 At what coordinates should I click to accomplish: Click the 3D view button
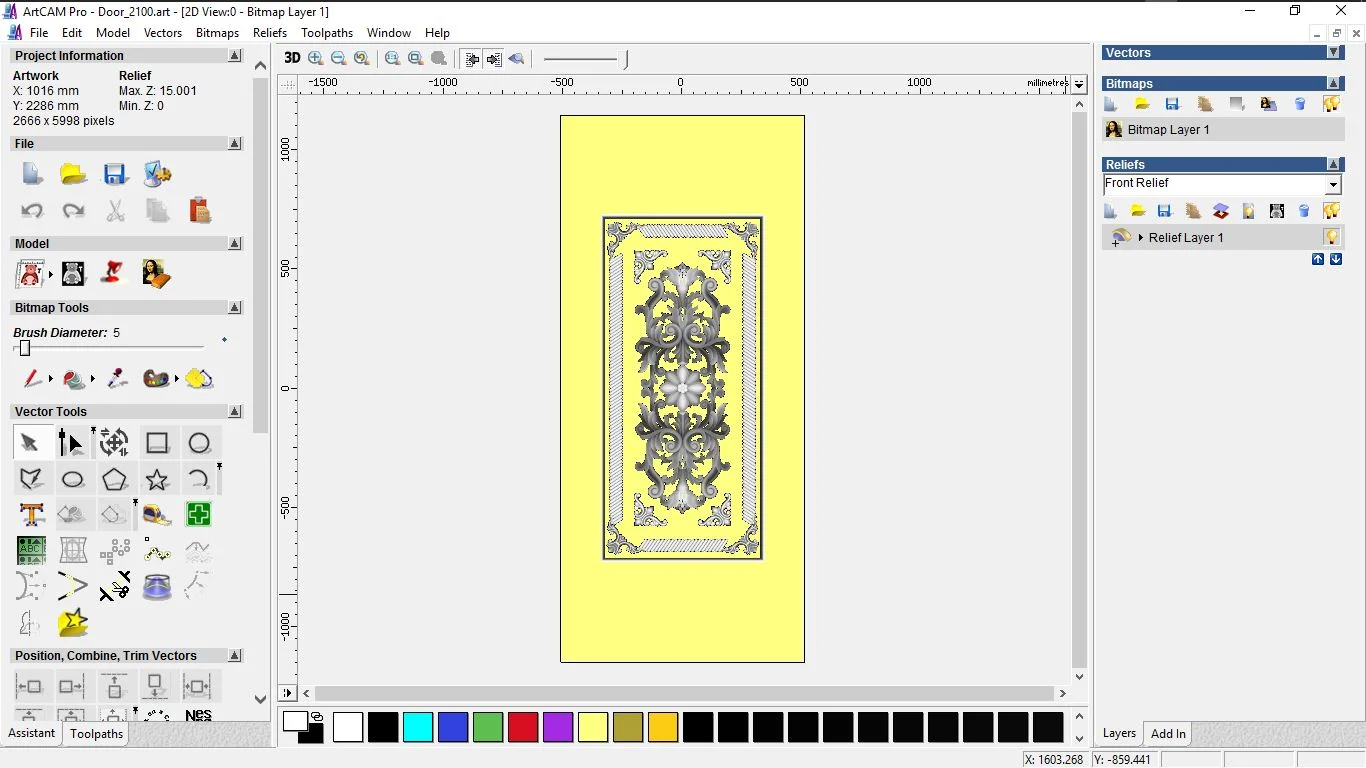pyautogui.click(x=292, y=58)
